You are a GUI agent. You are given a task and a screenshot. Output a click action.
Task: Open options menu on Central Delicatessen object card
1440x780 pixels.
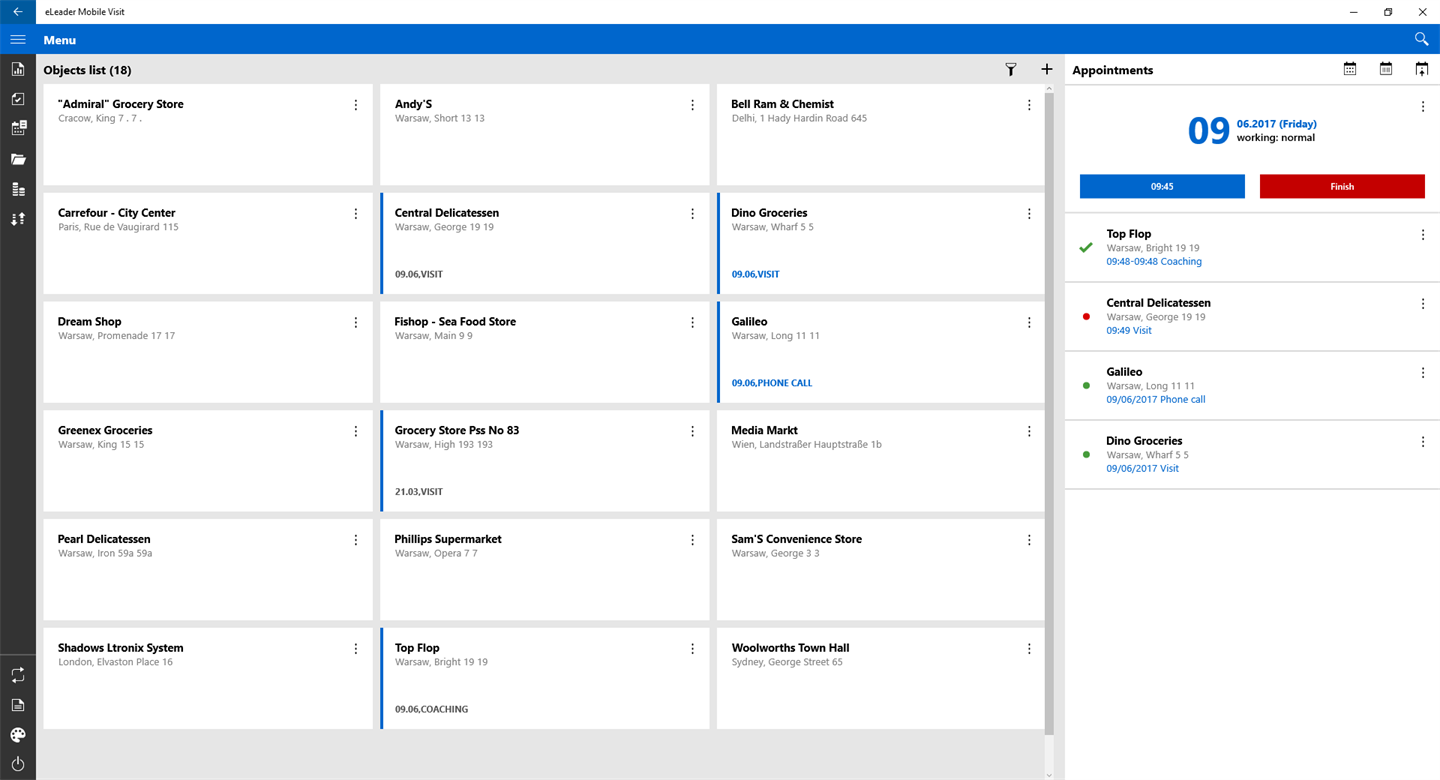[x=693, y=214]
